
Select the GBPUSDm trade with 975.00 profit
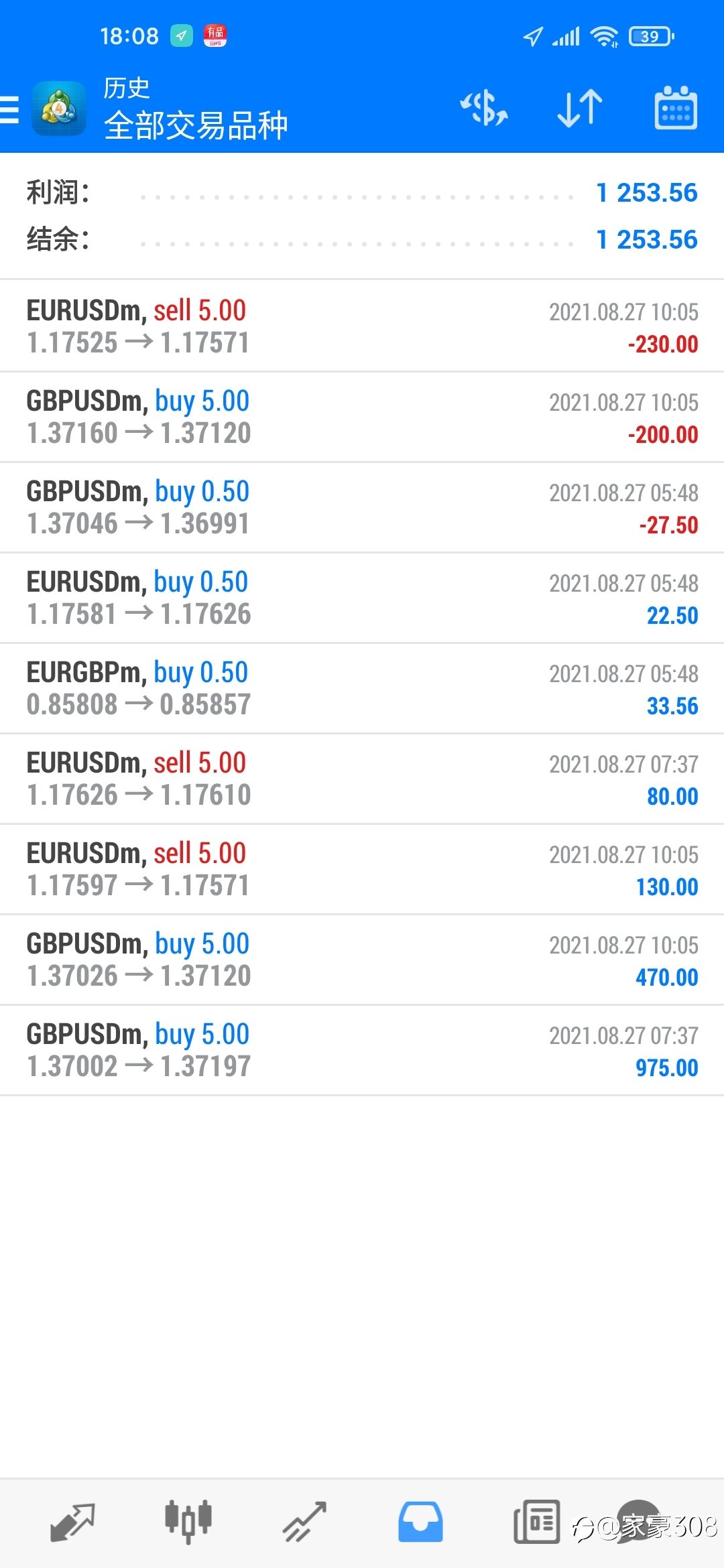pyautogui.click(x=362, y=1050)
